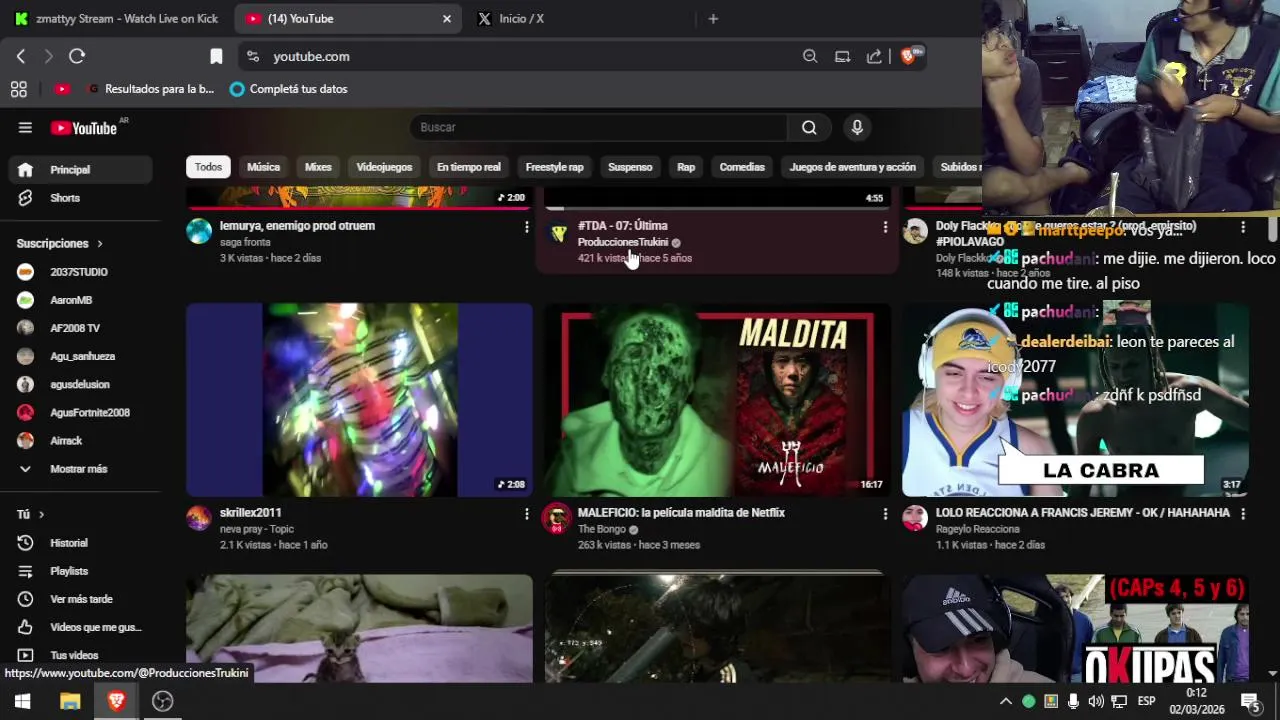This screenshot has width=1280, height=720.
Task: Click ProduccionesTrukini channel avatar
Action: (x=558, y=232)
